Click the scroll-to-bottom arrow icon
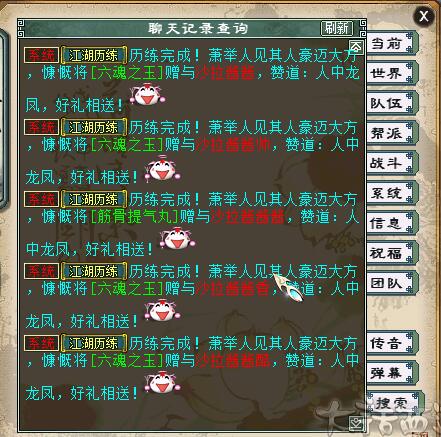The width and height of the screenshot is (441, 437). click(x=356, y=423)
